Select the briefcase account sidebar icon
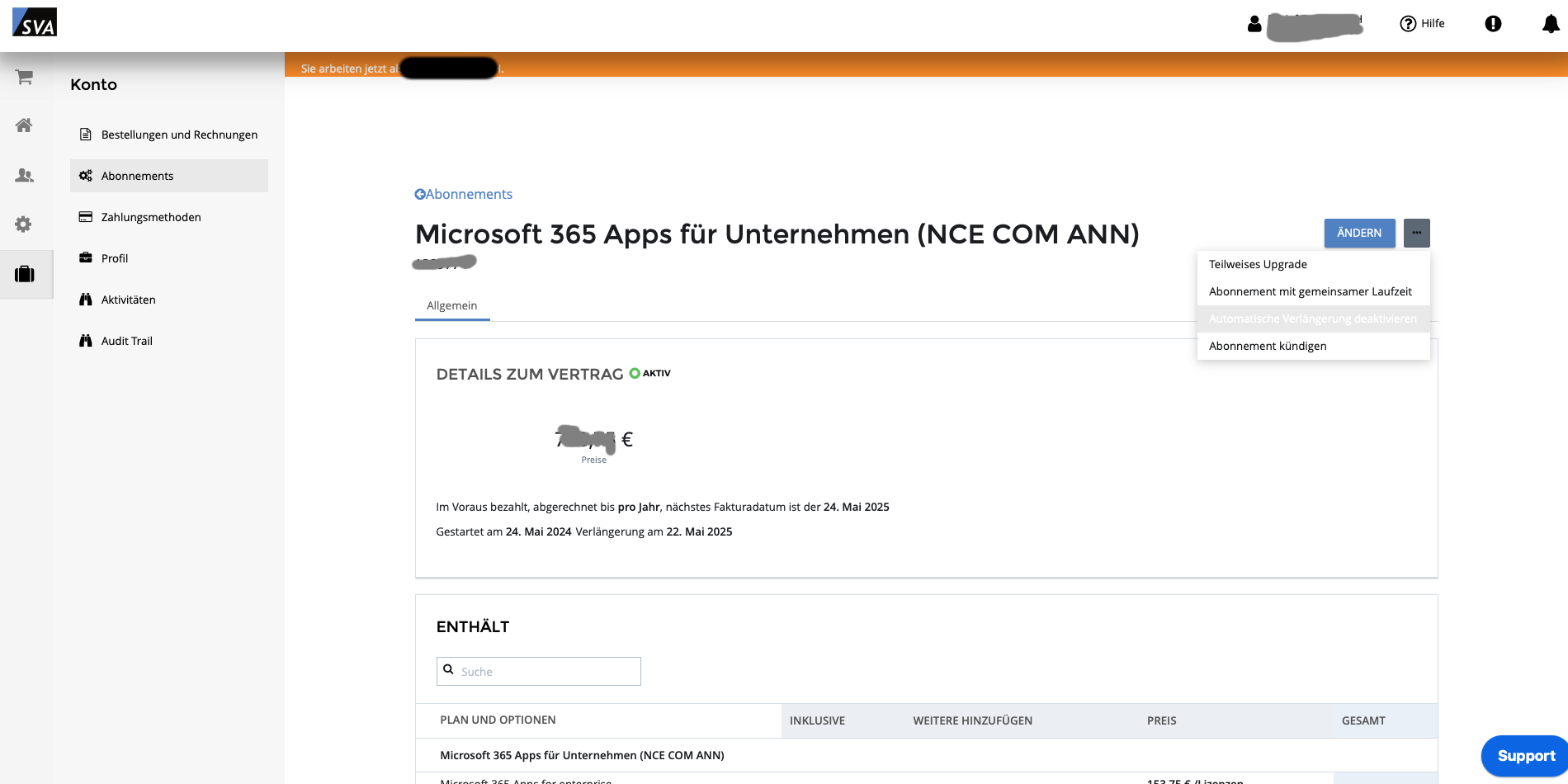 [x=25, y=274]
